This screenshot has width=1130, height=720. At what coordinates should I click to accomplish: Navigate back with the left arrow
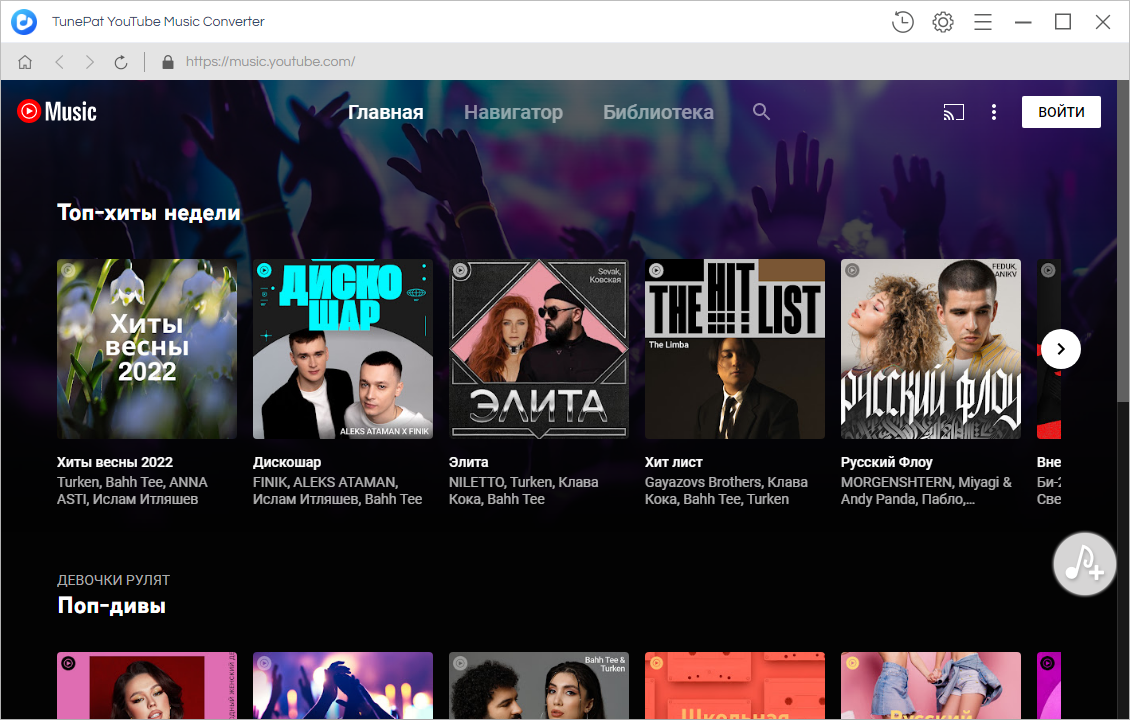[59, 62]
